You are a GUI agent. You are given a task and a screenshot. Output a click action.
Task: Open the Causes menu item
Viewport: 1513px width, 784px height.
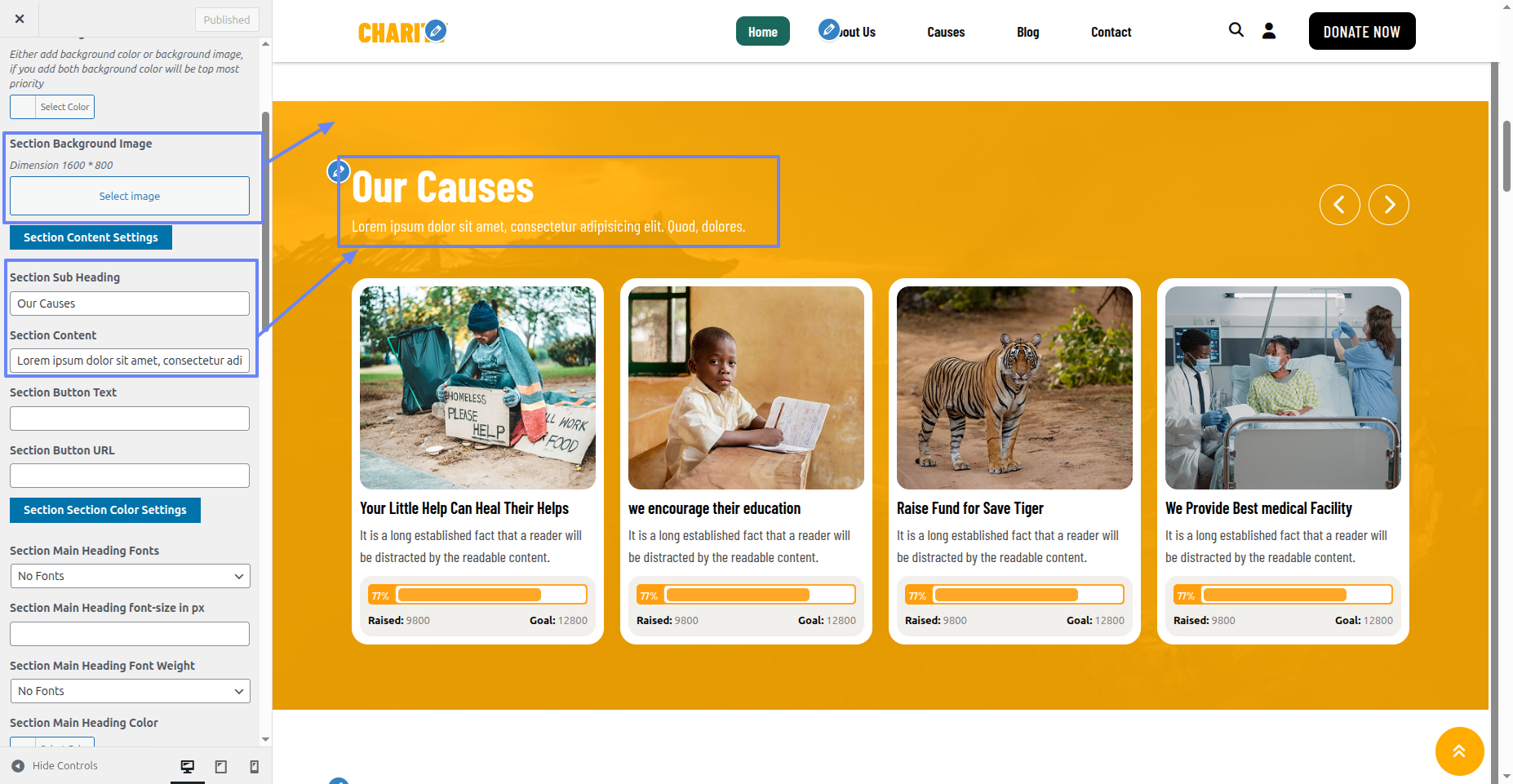tap(946, 32)
